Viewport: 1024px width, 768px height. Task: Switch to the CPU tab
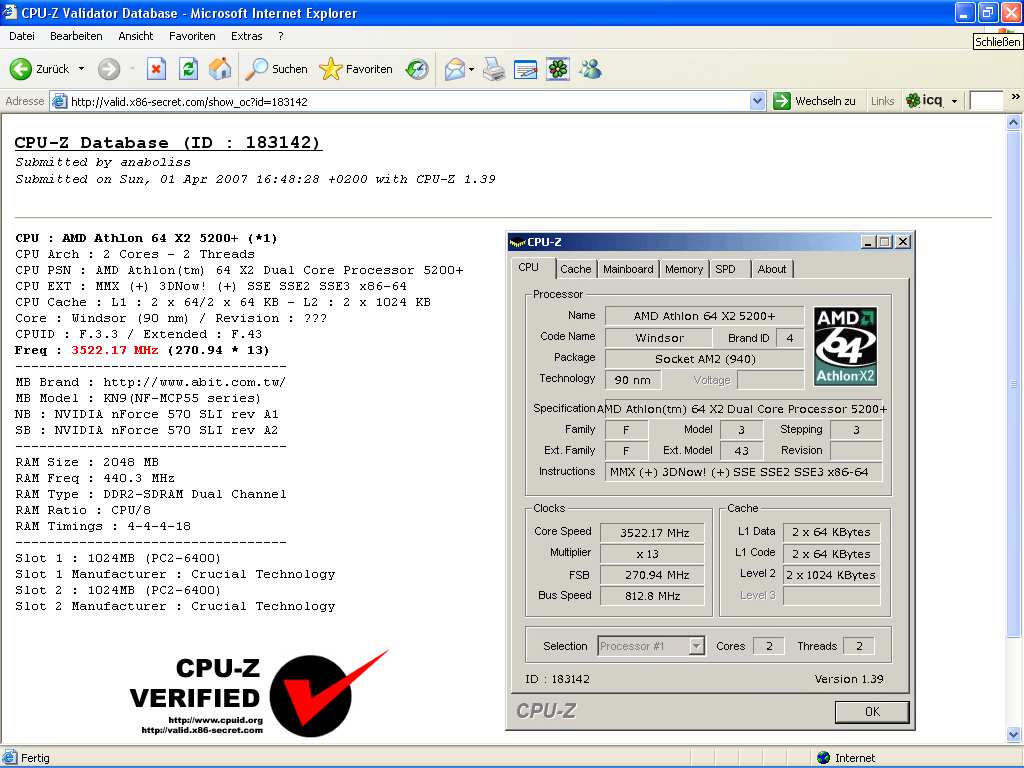tap(528, 267)
